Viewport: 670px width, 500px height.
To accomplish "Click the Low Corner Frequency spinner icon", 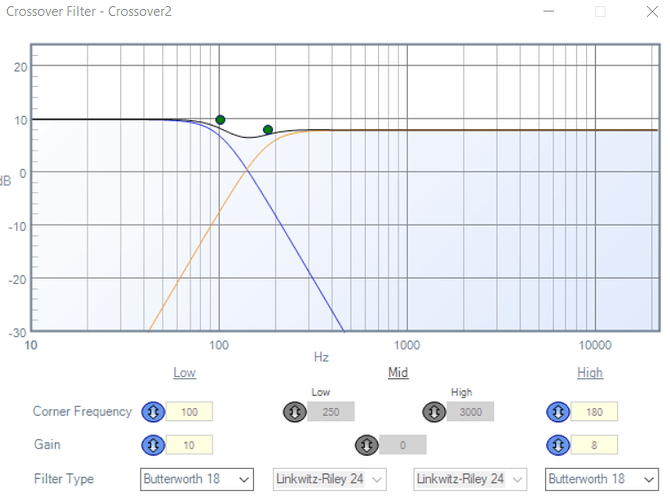I will click(153, 411).
